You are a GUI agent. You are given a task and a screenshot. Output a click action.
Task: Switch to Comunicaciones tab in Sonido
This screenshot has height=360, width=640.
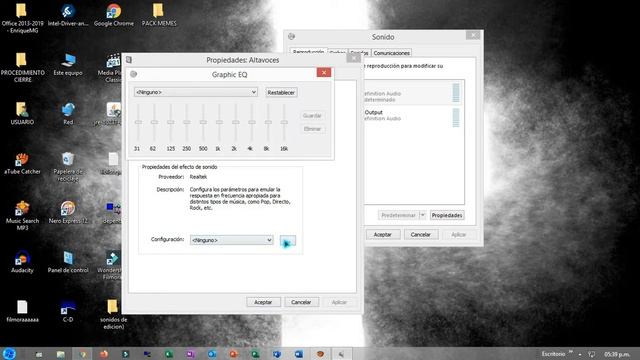tap(391, 53)
